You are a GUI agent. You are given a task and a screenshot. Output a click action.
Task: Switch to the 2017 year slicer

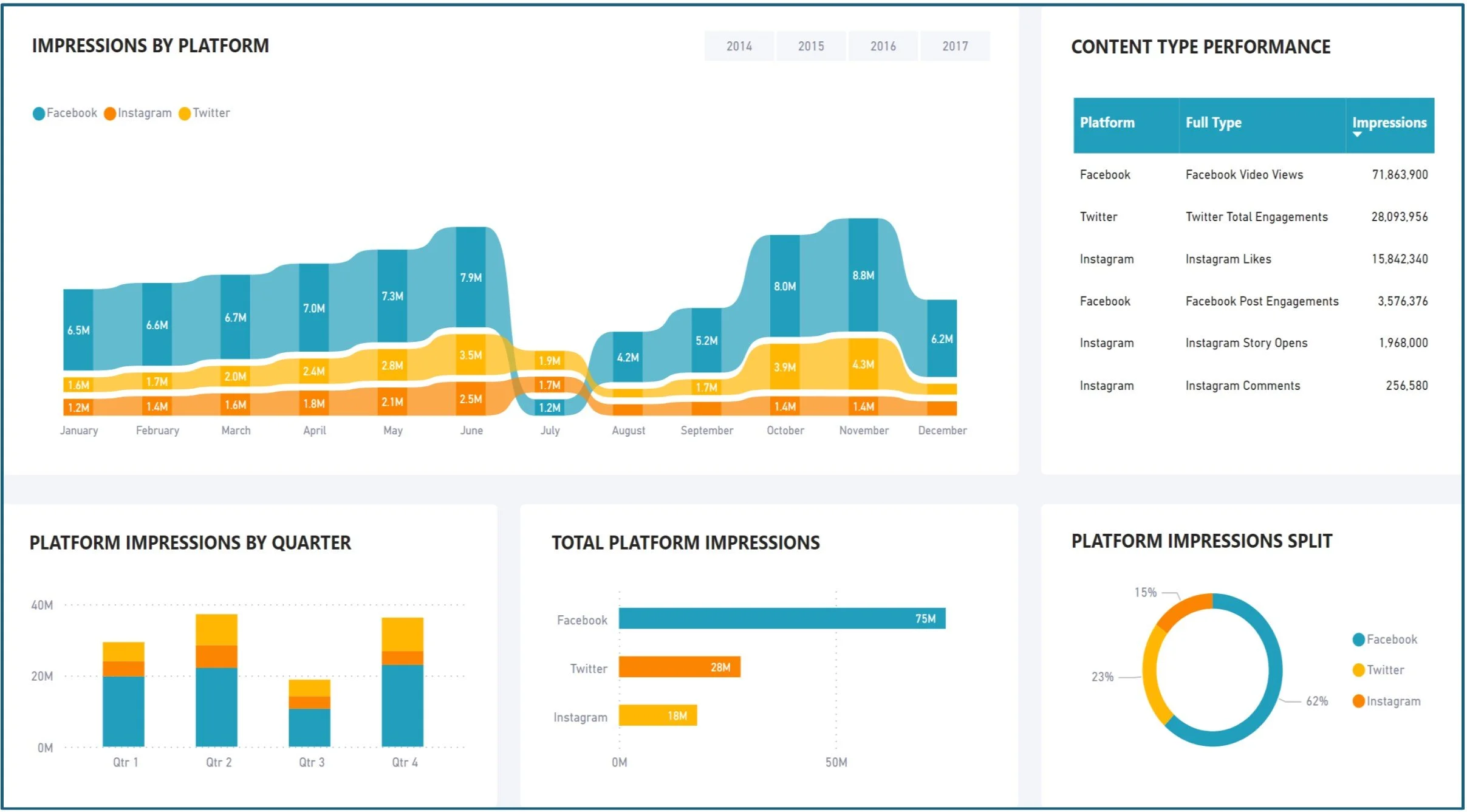point(954,46)
